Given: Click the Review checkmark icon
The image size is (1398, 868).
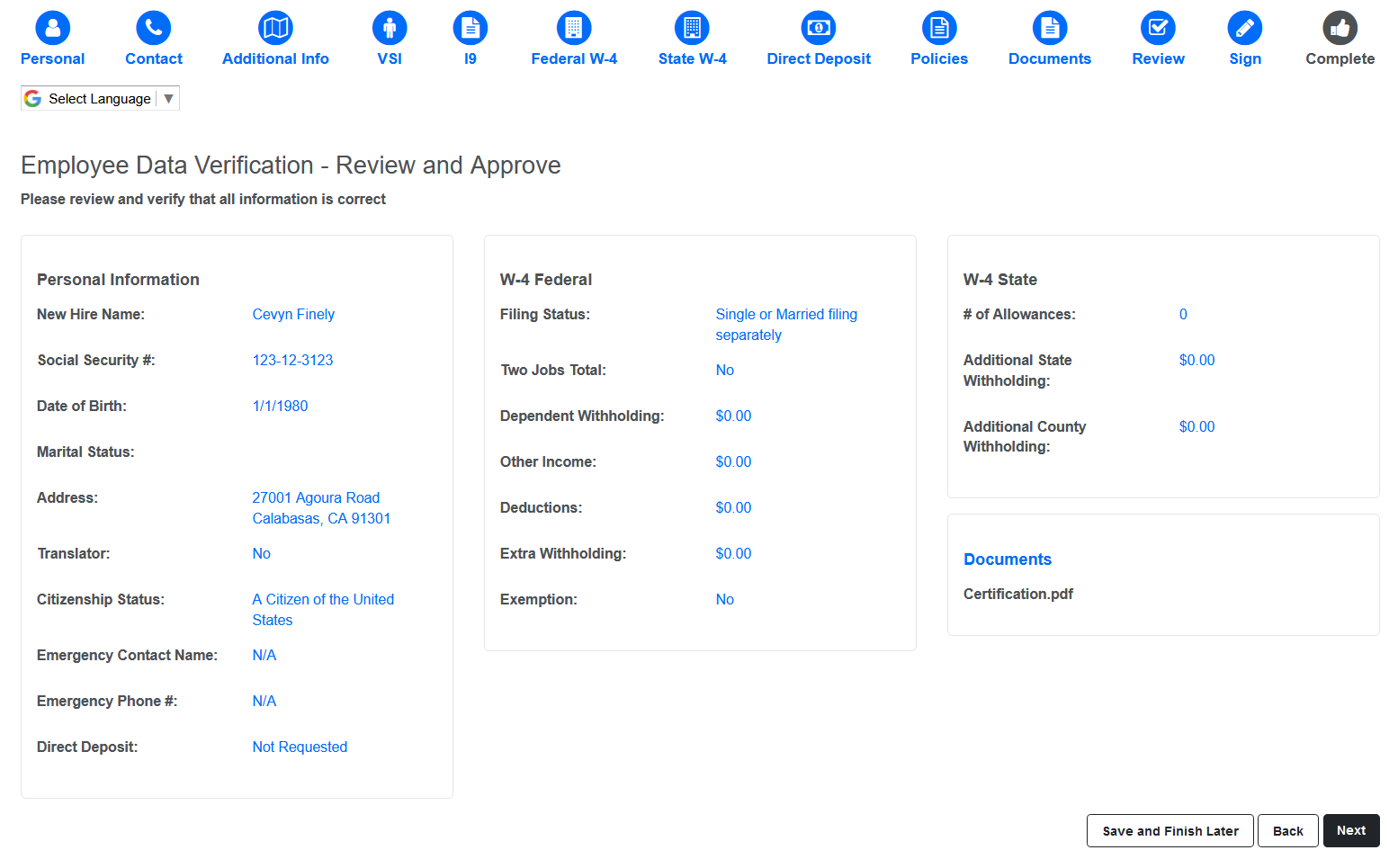Looking at the screenshot, I should (x=1159, y=28).
